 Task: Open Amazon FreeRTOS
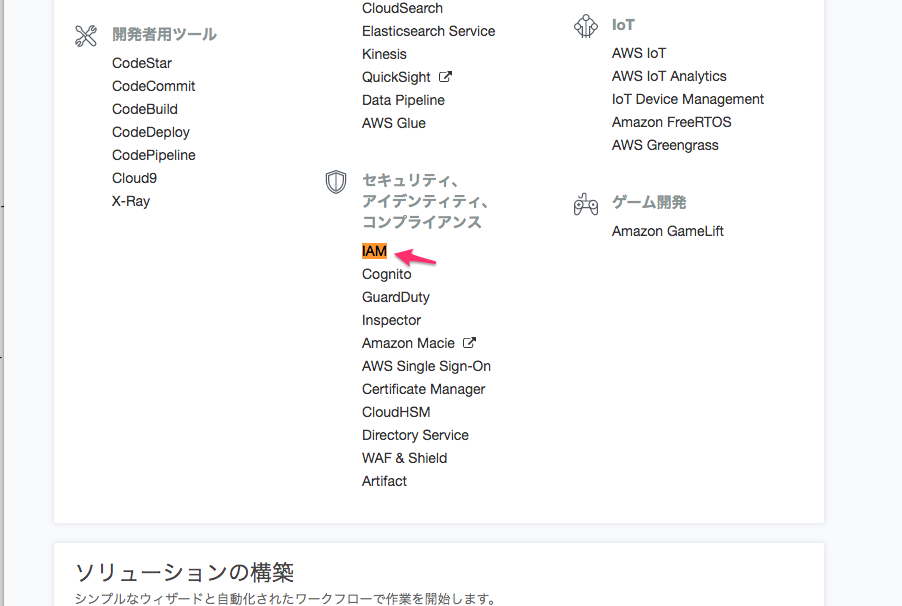671,122
